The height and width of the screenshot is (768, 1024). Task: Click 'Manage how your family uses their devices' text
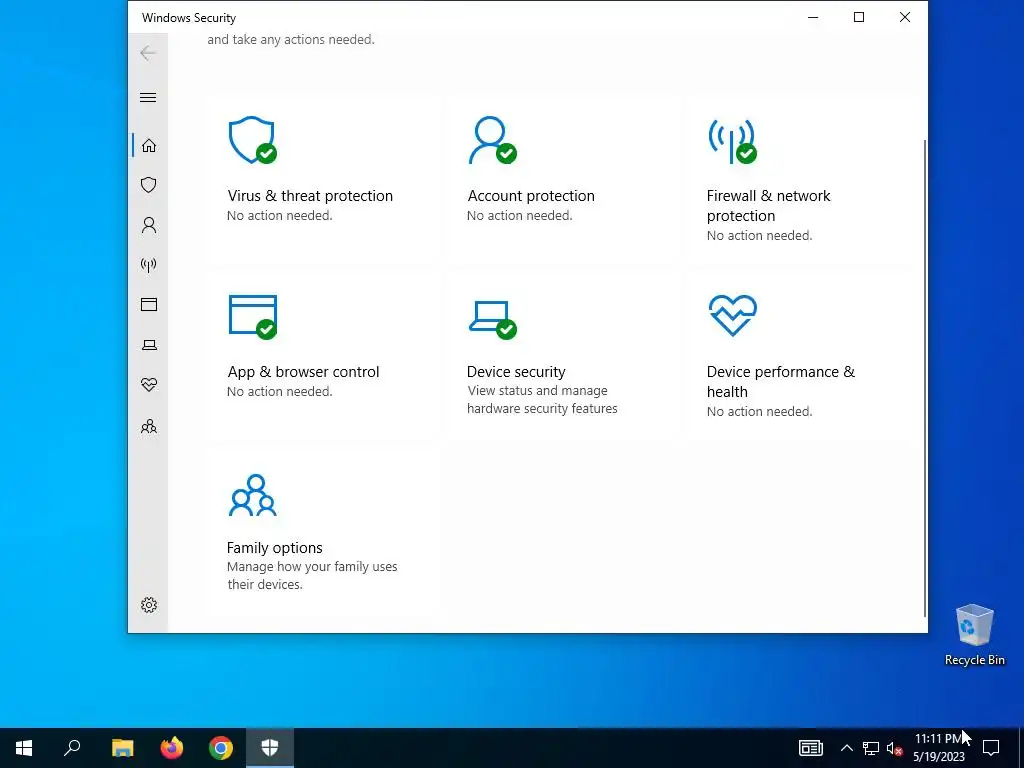pos(312,575)
